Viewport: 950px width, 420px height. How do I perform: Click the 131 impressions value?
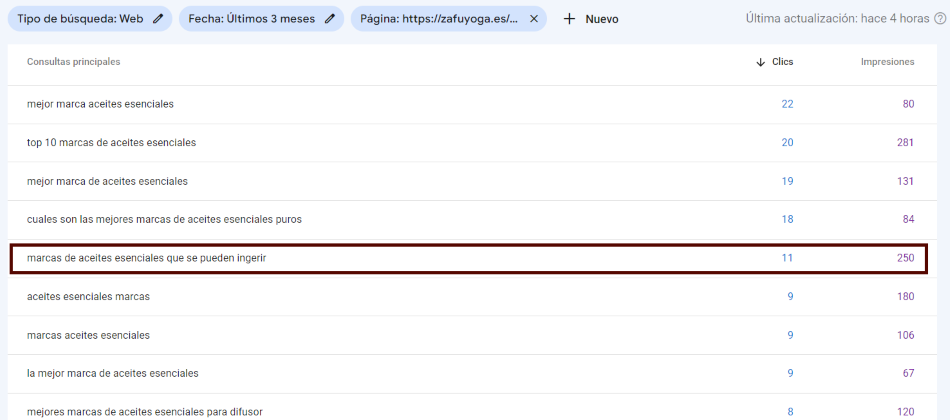pyautogui.click(x=906, y=181)
